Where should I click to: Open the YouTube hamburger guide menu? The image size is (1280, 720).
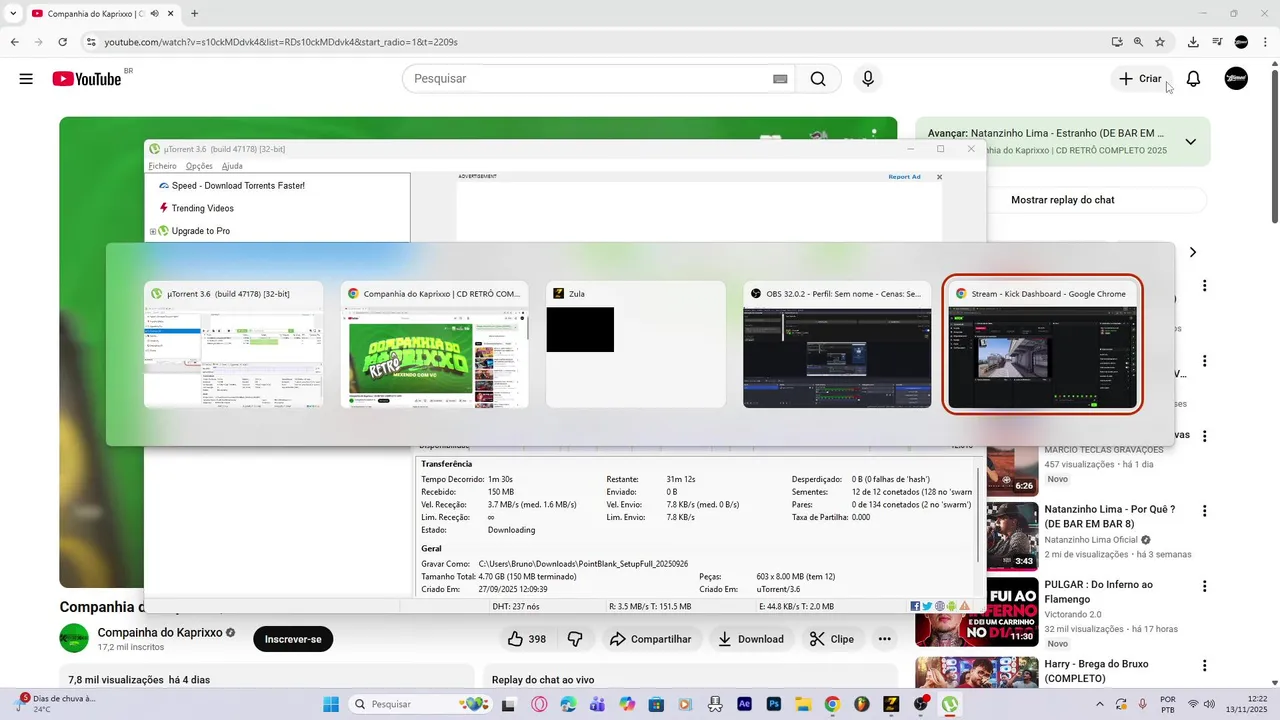26,79
